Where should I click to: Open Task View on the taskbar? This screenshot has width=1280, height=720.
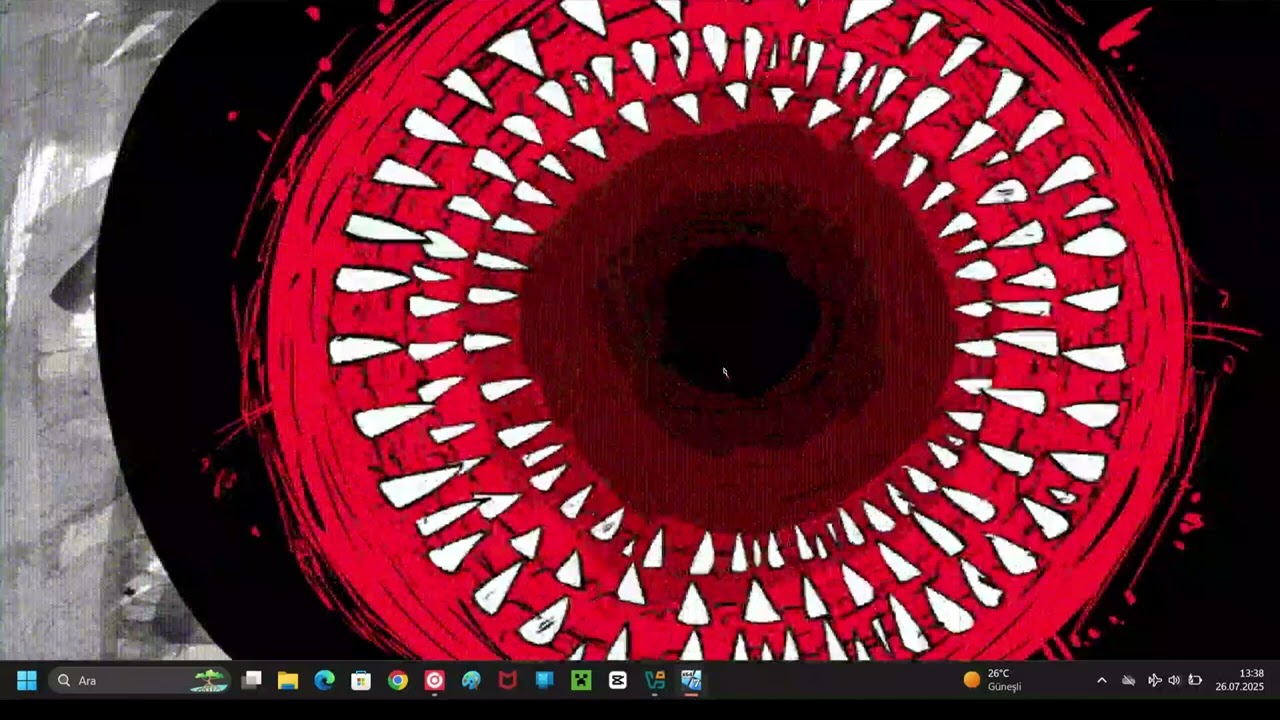tap(252, 681)
